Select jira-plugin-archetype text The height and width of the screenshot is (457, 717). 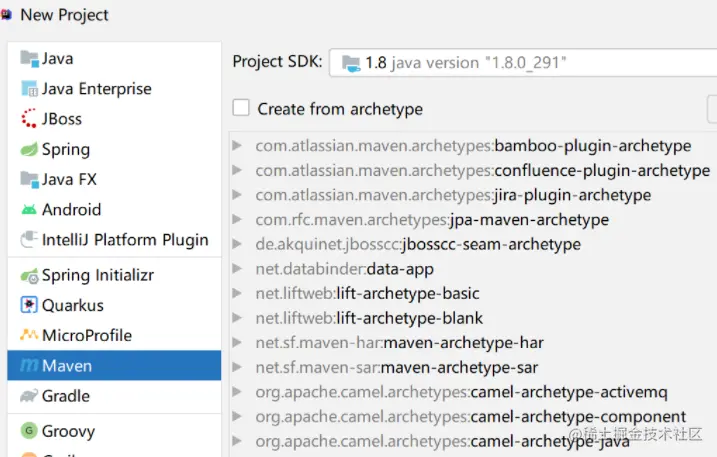coord(573,195)
